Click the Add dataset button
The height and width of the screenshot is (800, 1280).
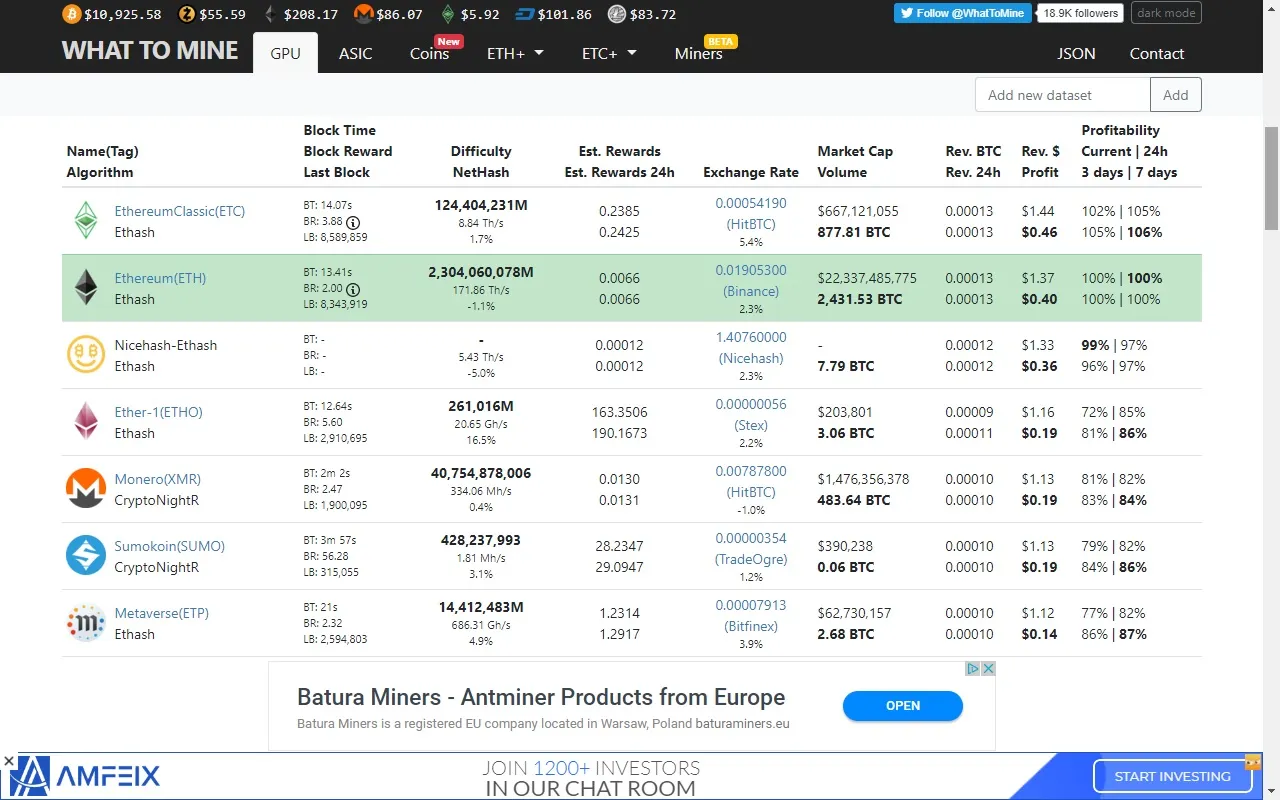coord(1176,95)
